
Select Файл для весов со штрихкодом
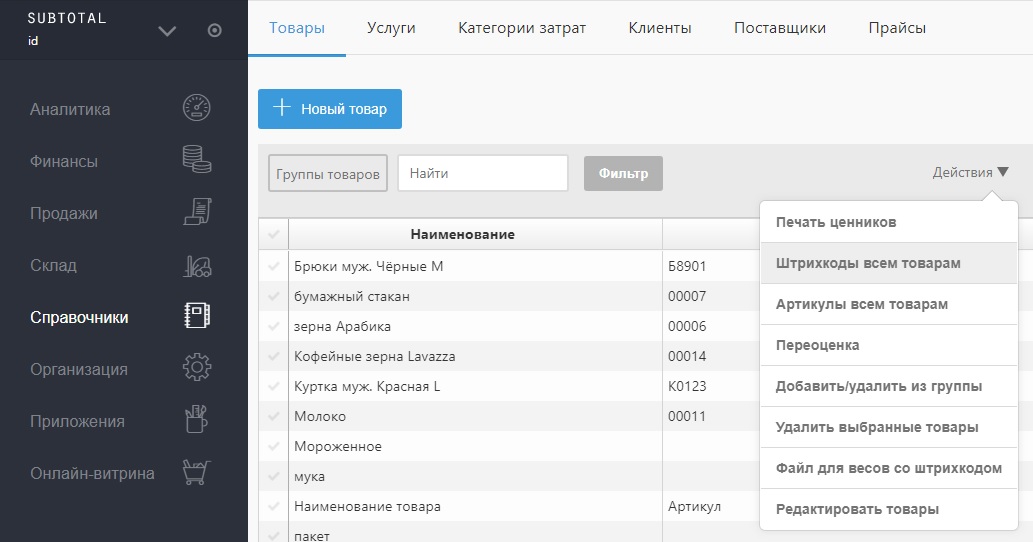(x=889, y=468)
